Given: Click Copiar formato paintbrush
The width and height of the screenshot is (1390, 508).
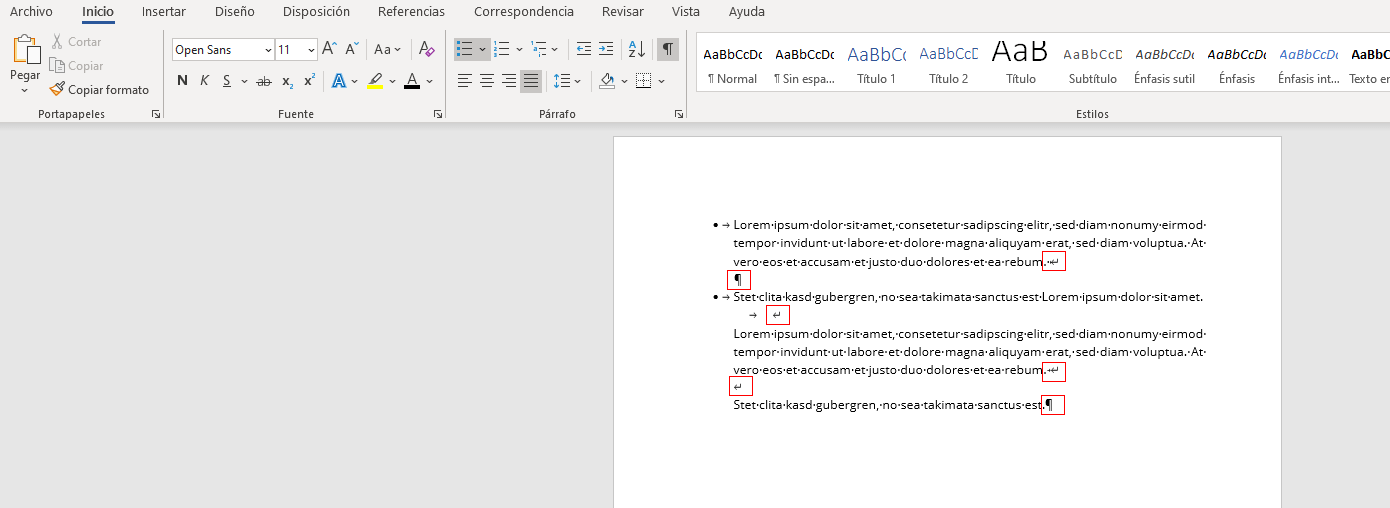Looking at the screenshot, I should pyautogui.click(x=99, y=90).
